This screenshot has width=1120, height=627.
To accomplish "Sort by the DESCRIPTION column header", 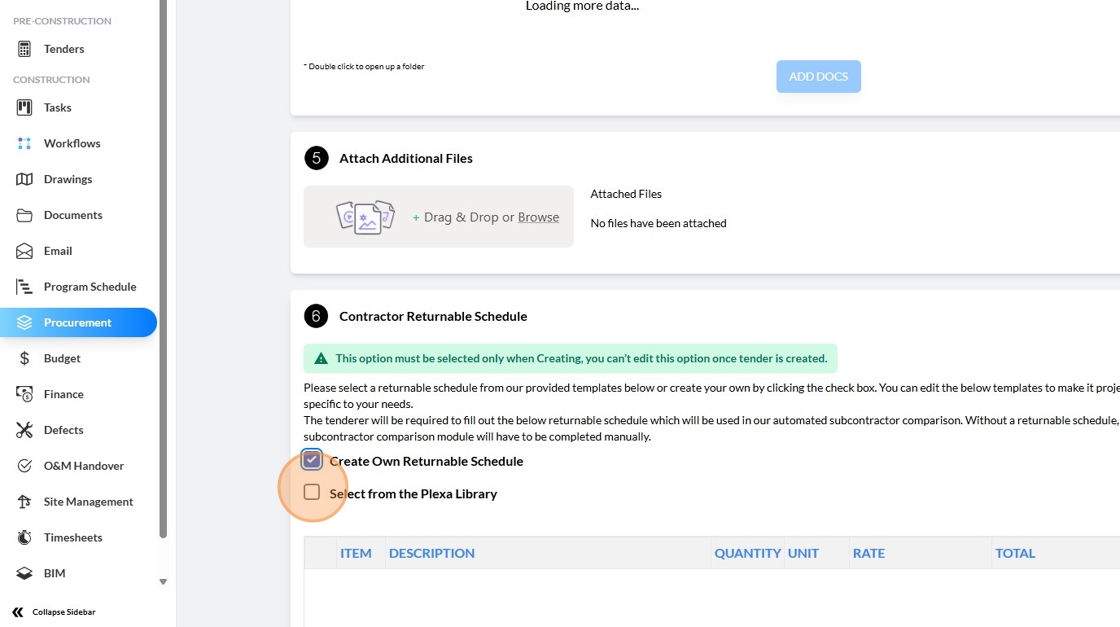I will (432, 553).
